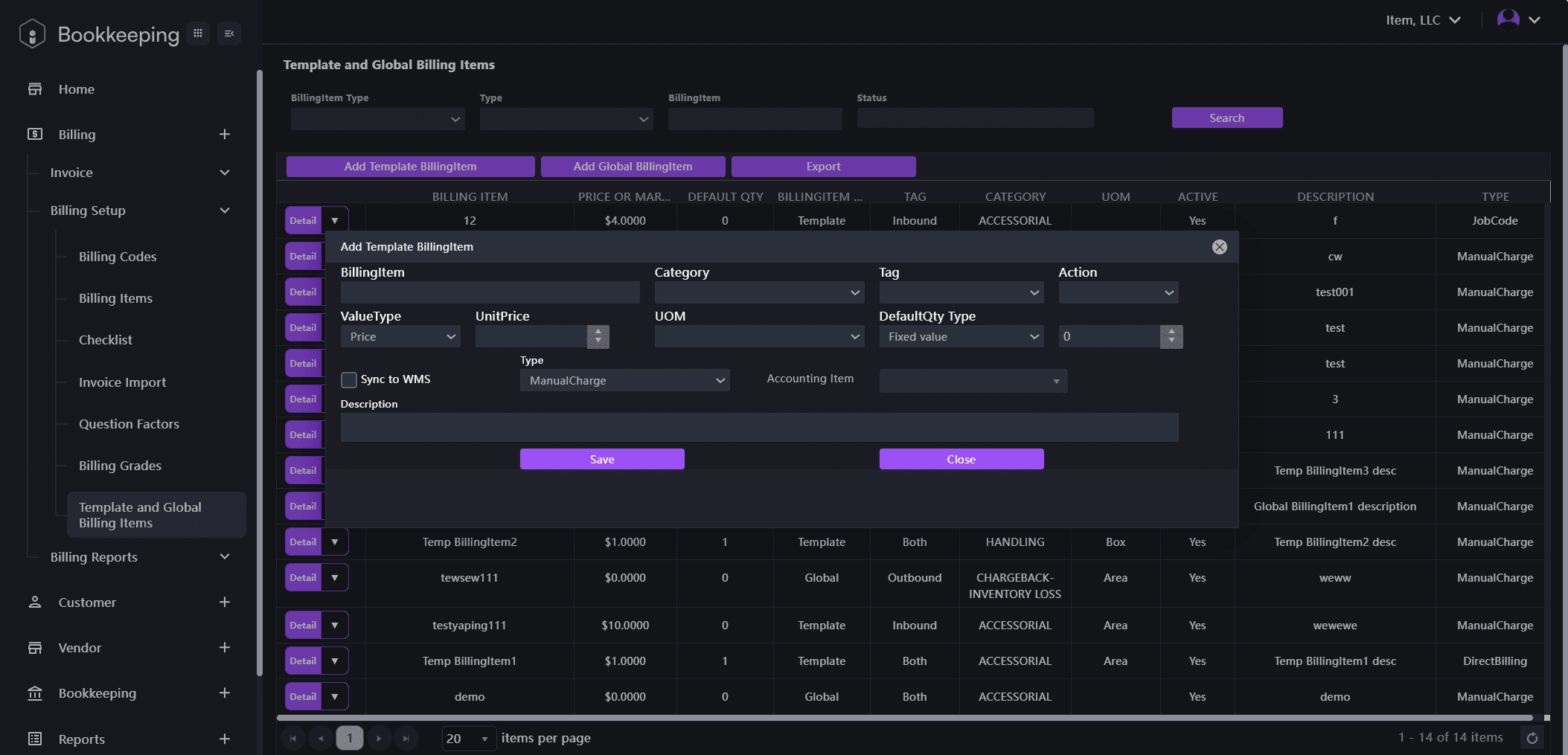Image resolution: width=1568 pixels, height=755 pixels.
Task: Expand Billing section plus icon
Action: click(x=225, y=134)
